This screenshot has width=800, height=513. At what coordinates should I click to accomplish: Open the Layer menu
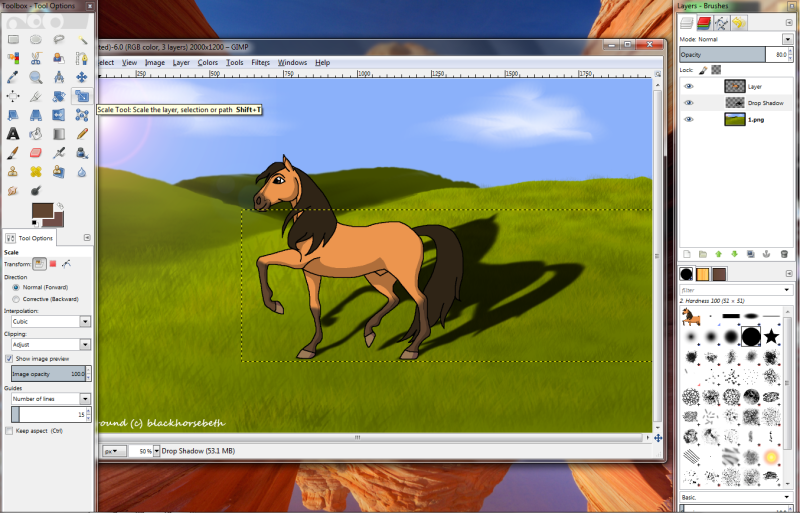[x=181, y=62]
